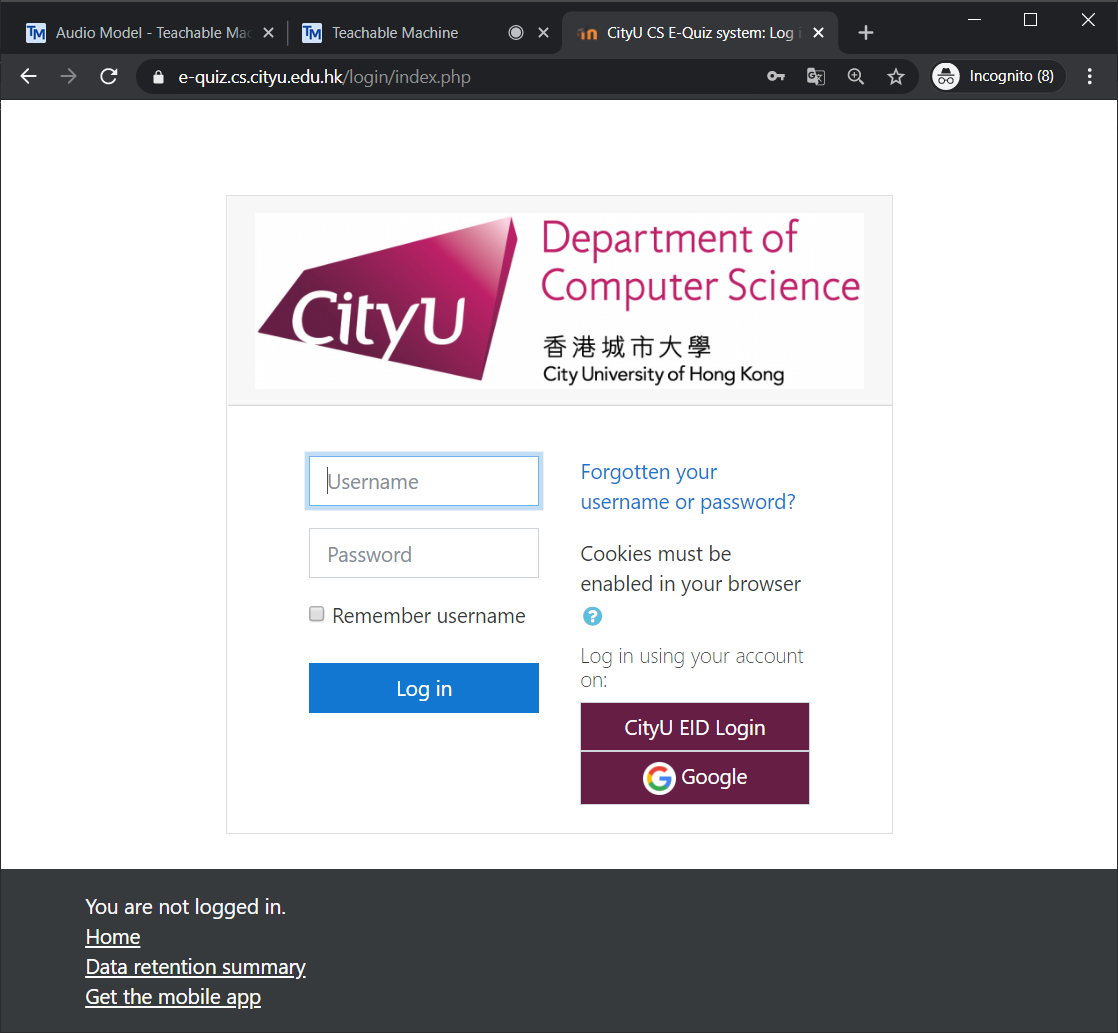Focus the Username input field

tap(424, 481)
